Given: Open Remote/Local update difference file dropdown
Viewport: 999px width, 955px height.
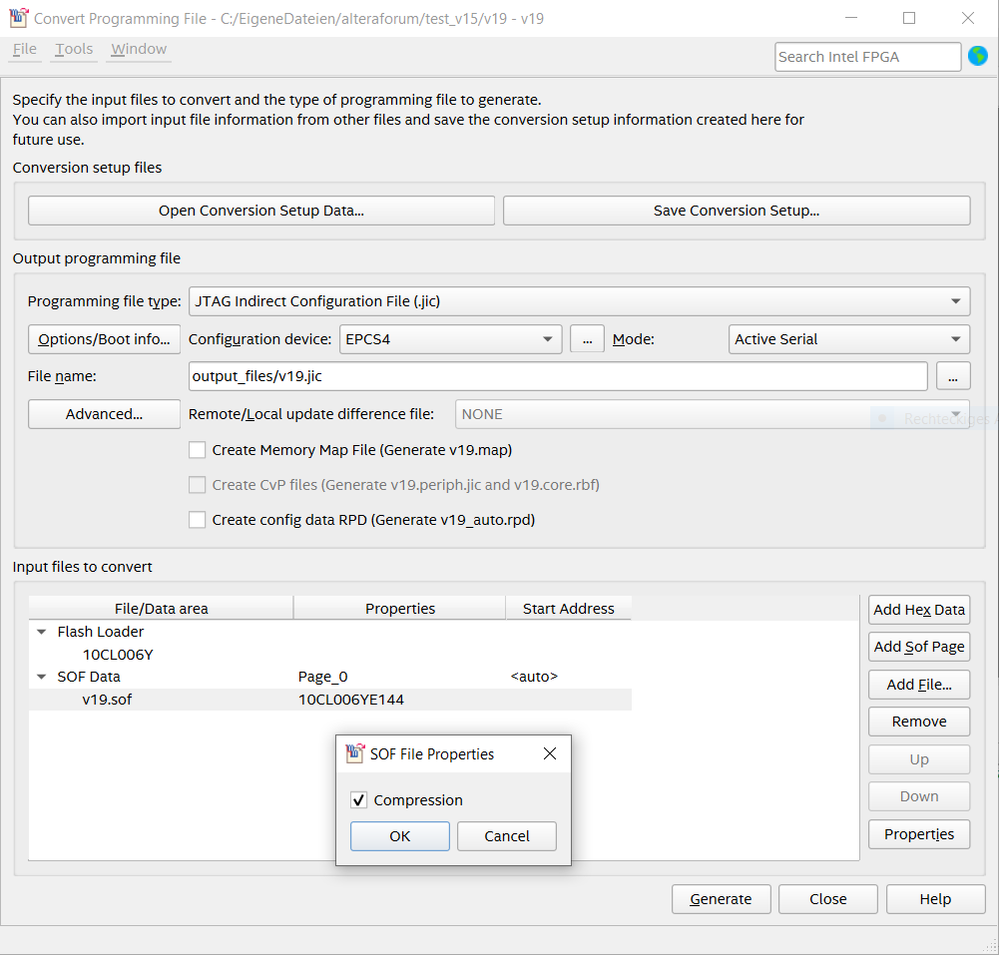Looking at the screenshot, I should (712, 414).
